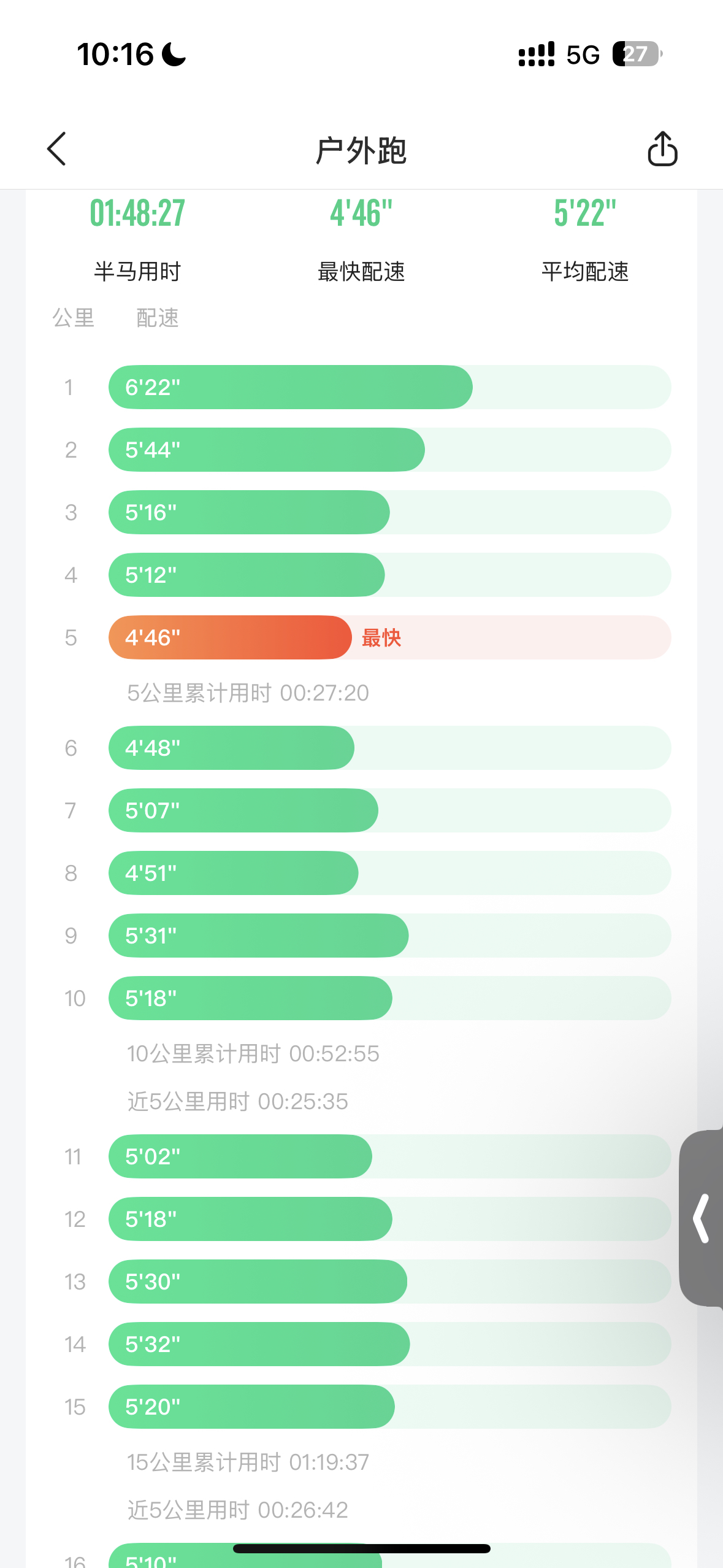The width and height of the screenshot is (723, 1568).
Task: Tap the 5公里累计用时 00:27:20 summary
Action: [248, 693]
